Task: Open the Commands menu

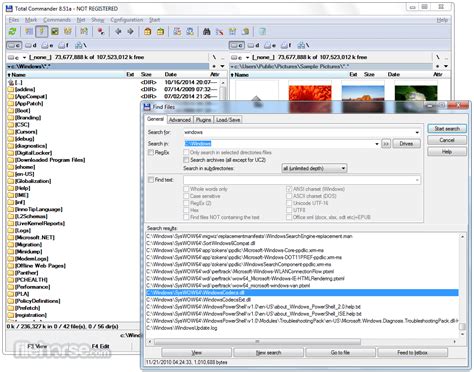Action: click(57, 20)
